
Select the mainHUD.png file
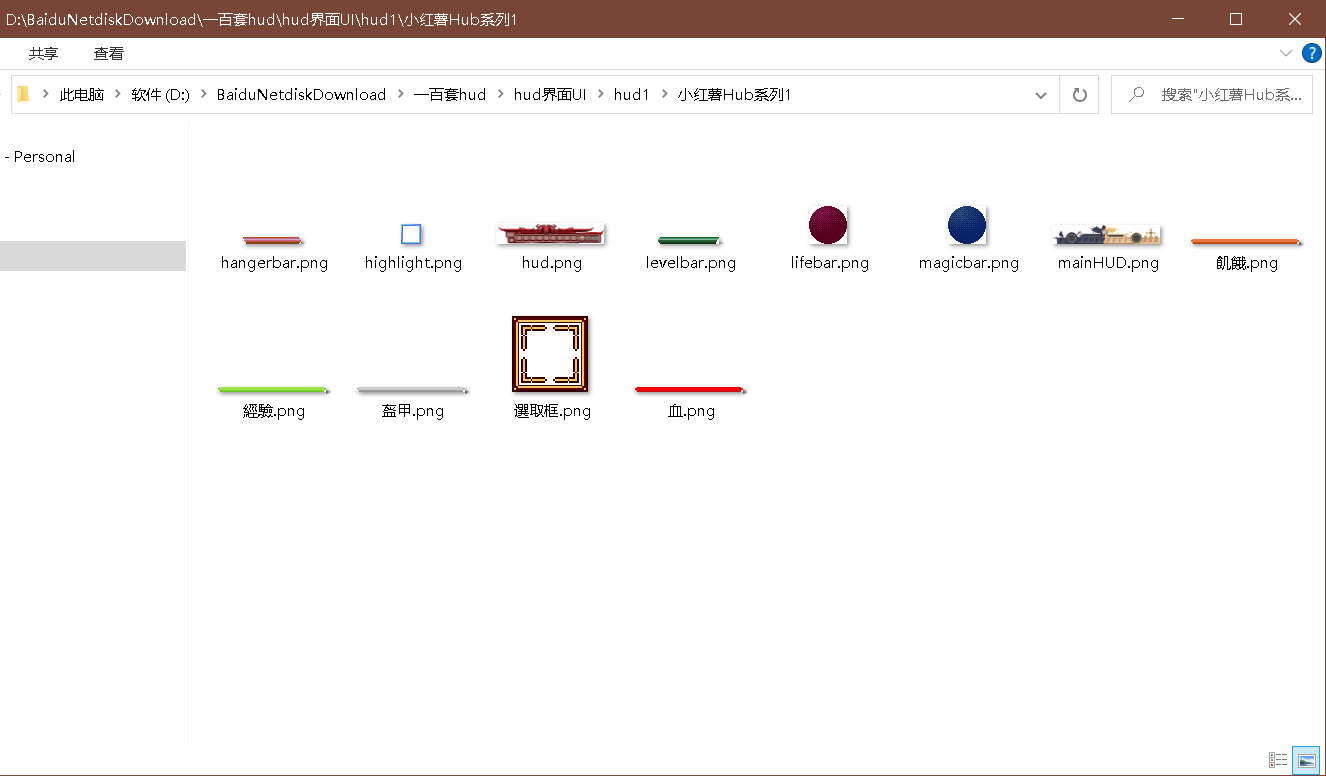(x=1107, y=236)
